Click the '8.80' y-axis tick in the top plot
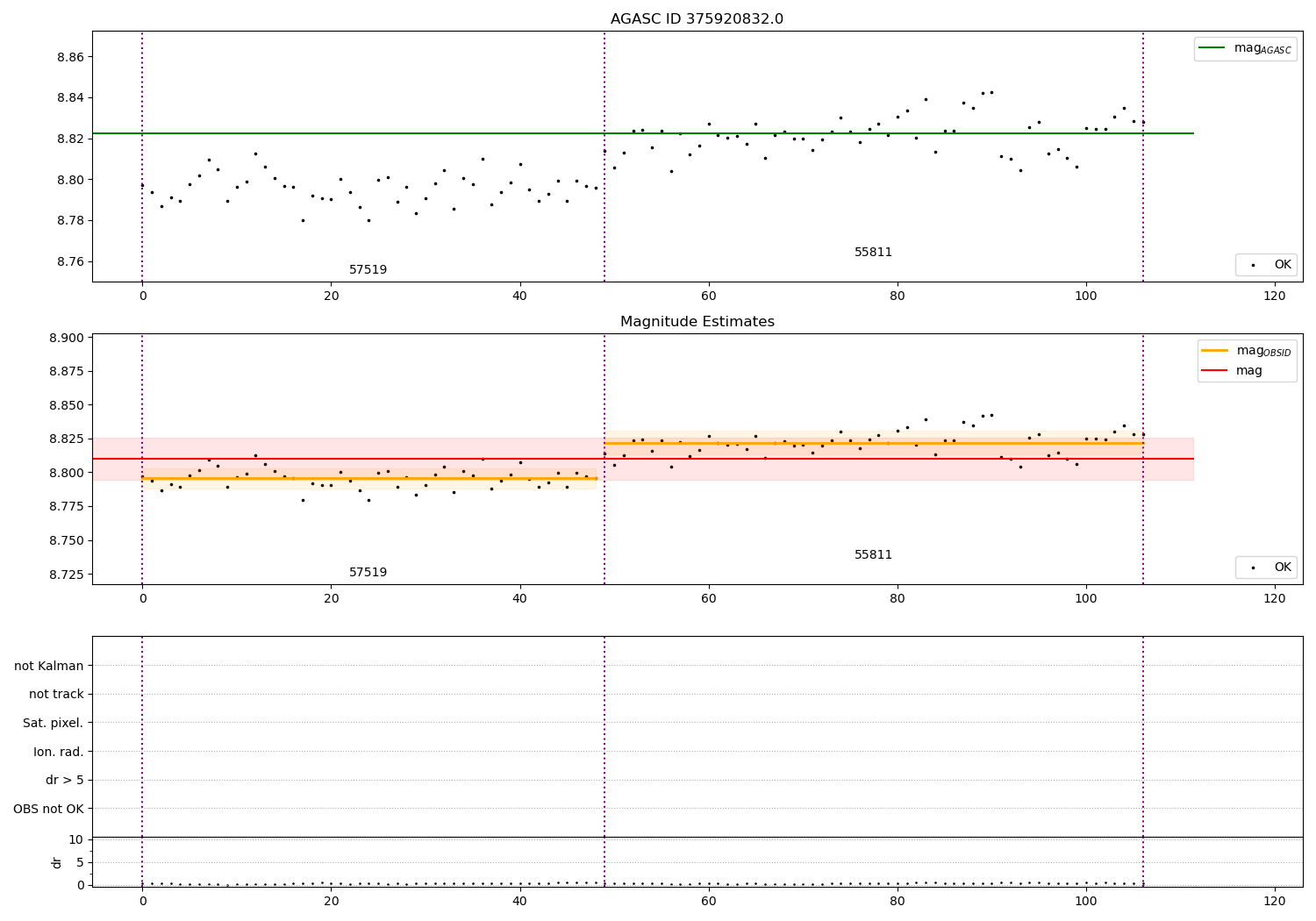 [x=70, y=180]
